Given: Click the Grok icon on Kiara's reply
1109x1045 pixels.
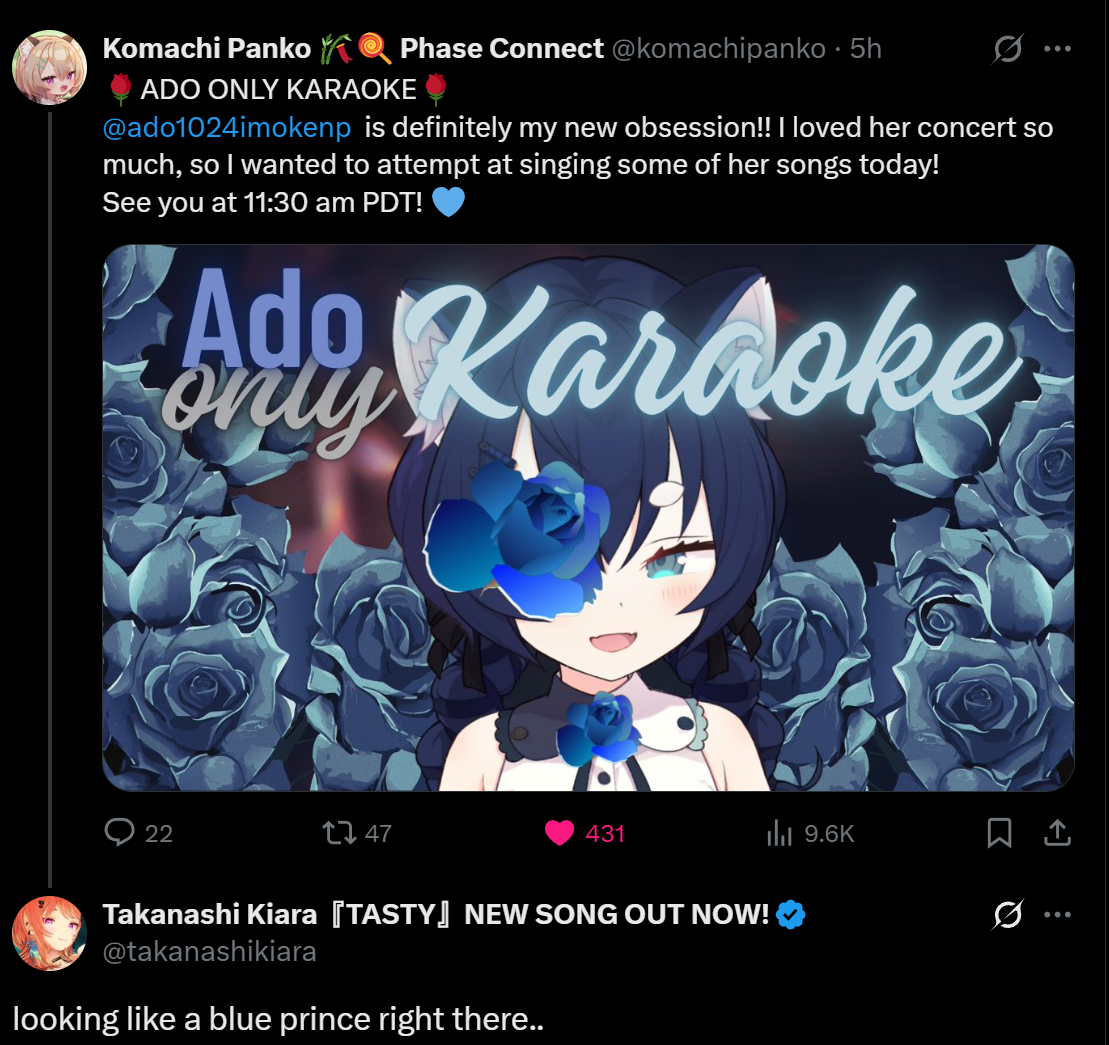Looking at the screenshot, I should click(x=1007, y=914).
